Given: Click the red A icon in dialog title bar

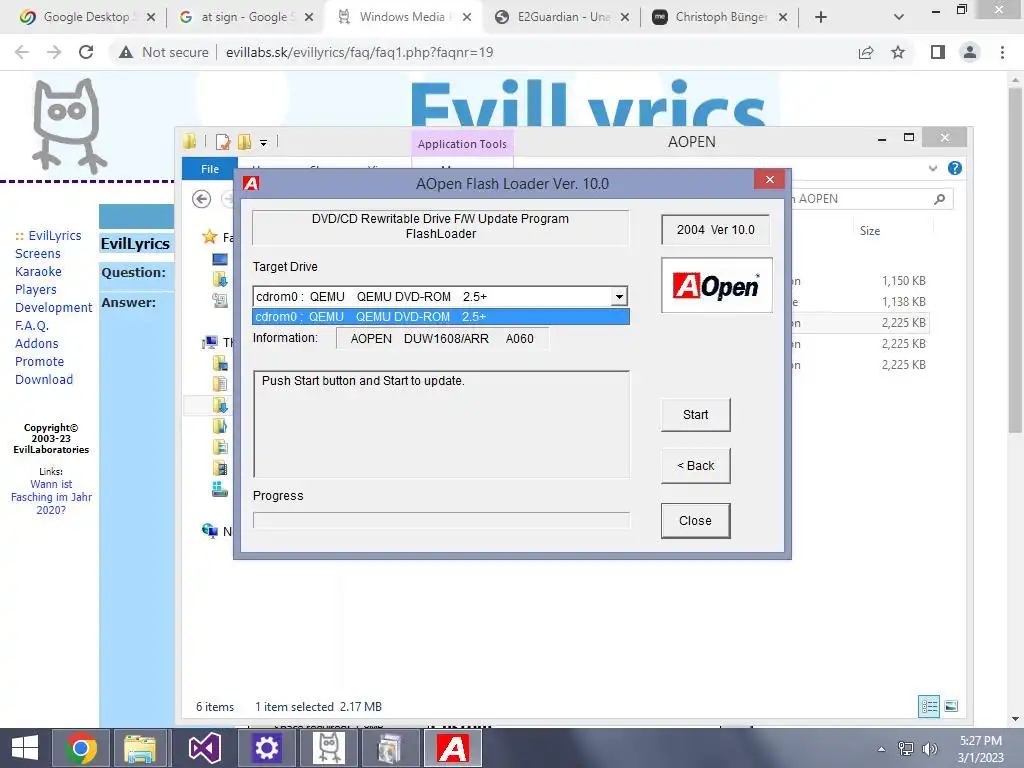Looking at the screenshot, I should click(x=251, y=184).
